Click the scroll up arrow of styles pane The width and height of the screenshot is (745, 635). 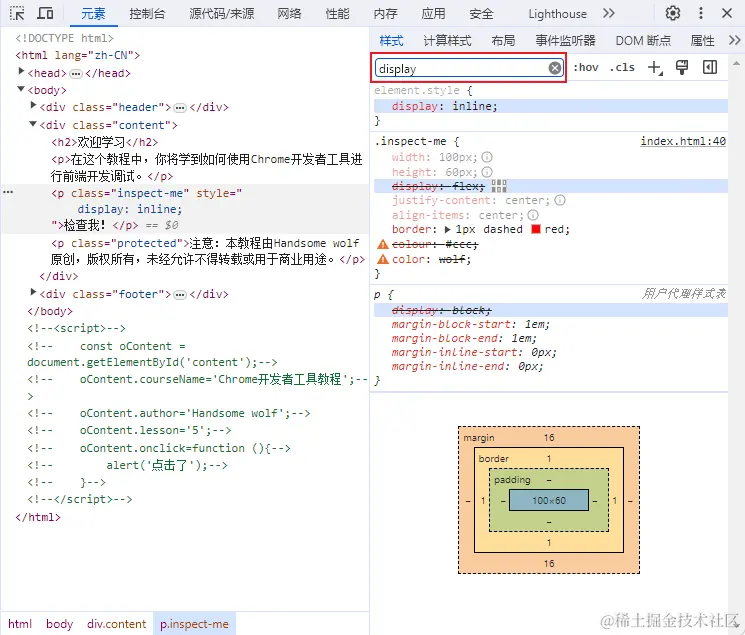pyautogui.click(x=736, y=63)
